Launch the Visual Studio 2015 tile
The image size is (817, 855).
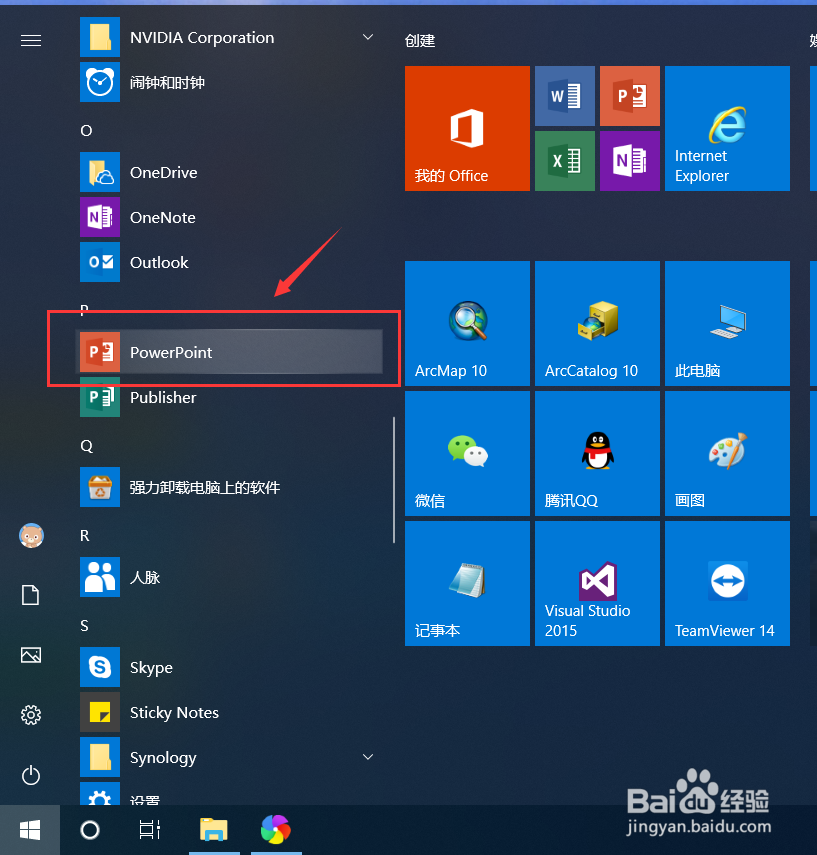coord(597,583)
